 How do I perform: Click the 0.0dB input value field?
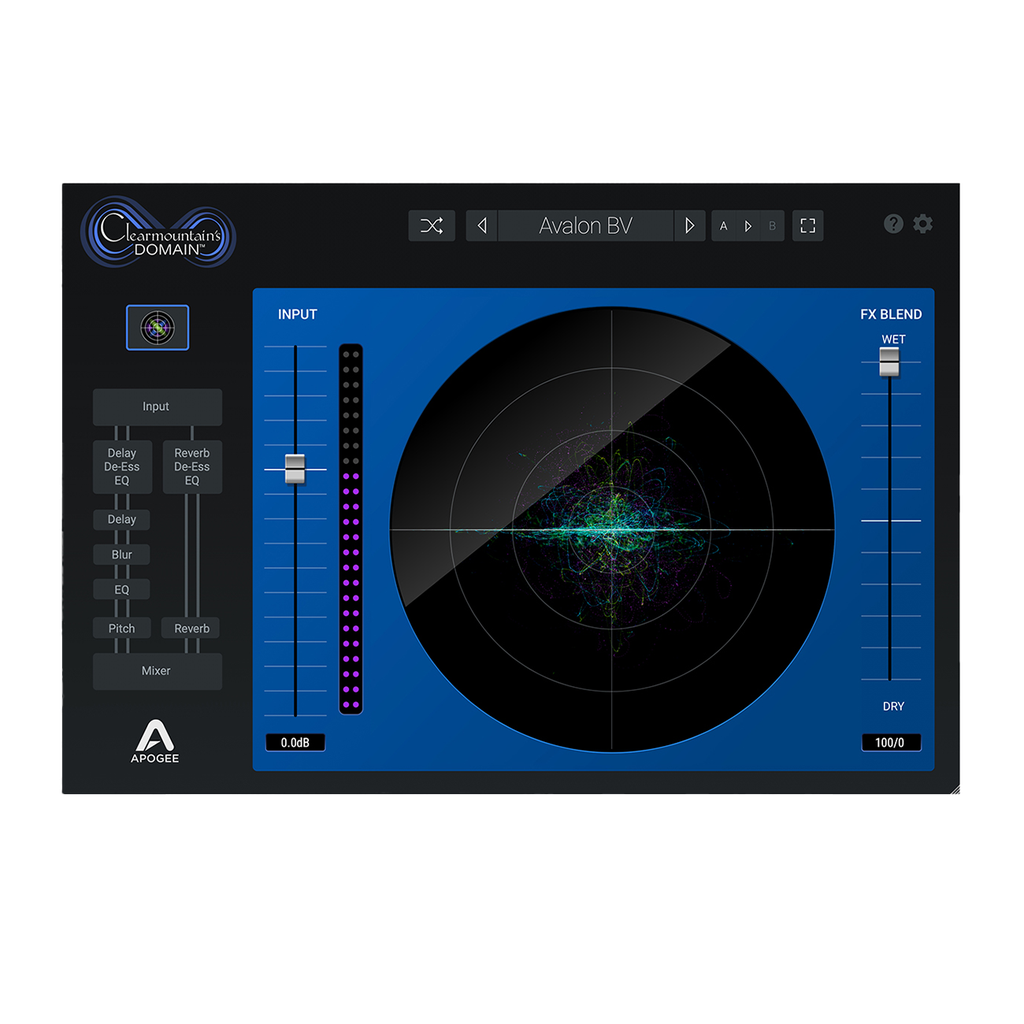coord(295,743)
